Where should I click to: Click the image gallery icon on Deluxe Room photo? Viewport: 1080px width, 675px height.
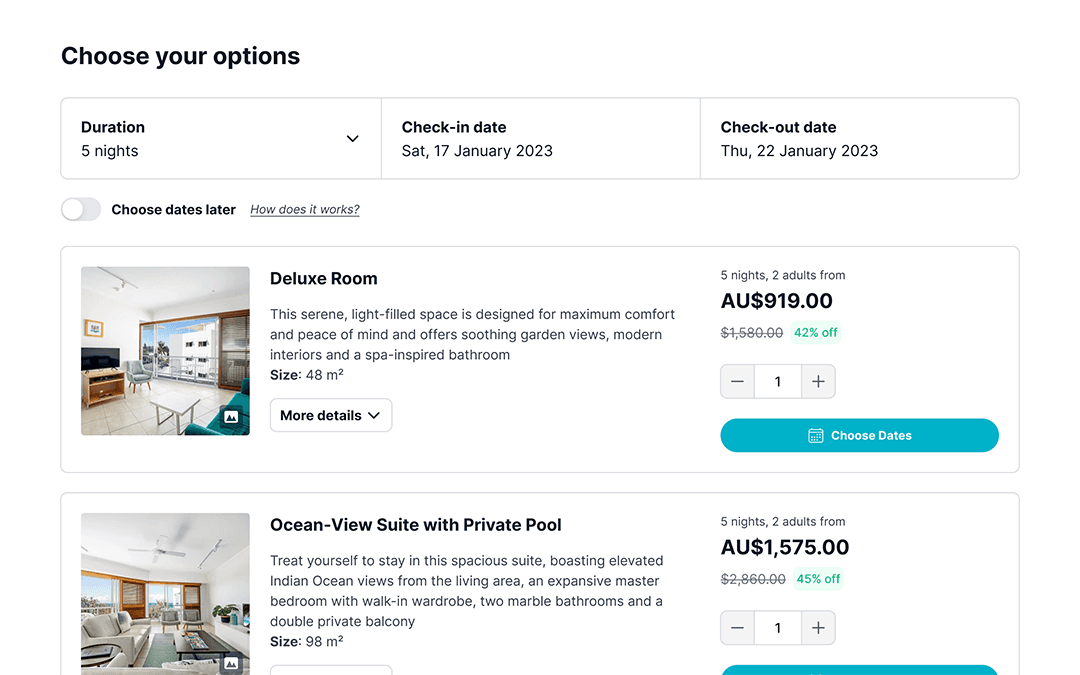pos(231,417)
